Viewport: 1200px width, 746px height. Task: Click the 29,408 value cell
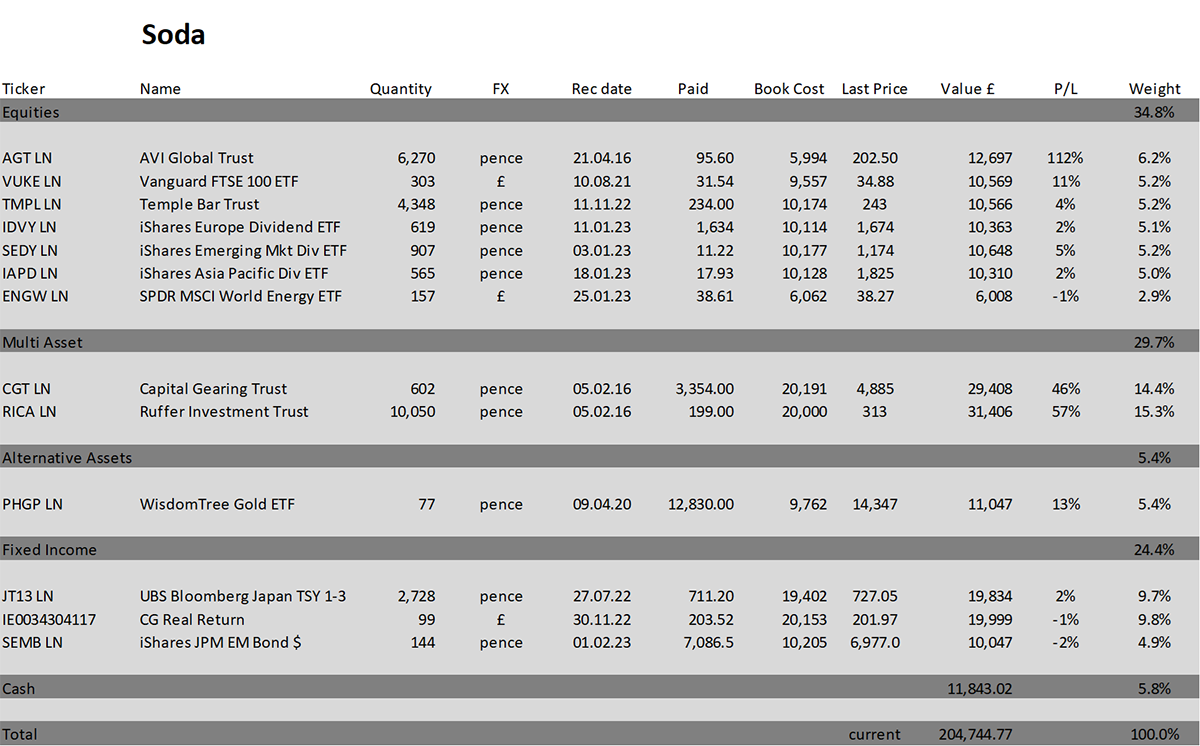(x=990, y=389)
